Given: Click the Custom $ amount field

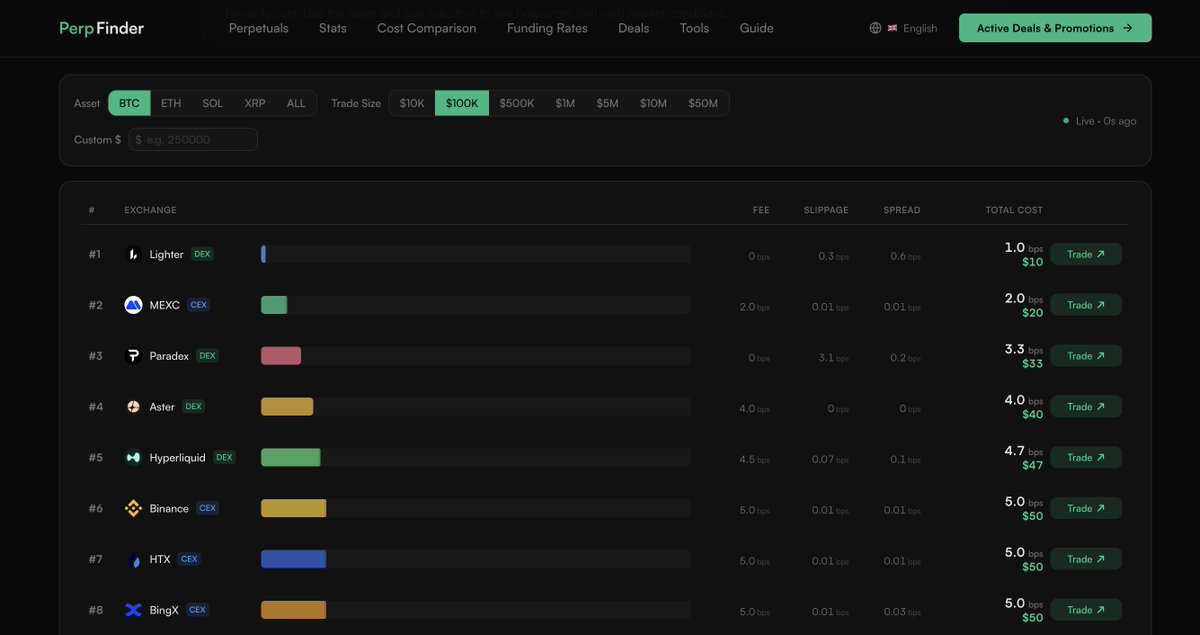Looking at the screenshot, I should [193, 139].
